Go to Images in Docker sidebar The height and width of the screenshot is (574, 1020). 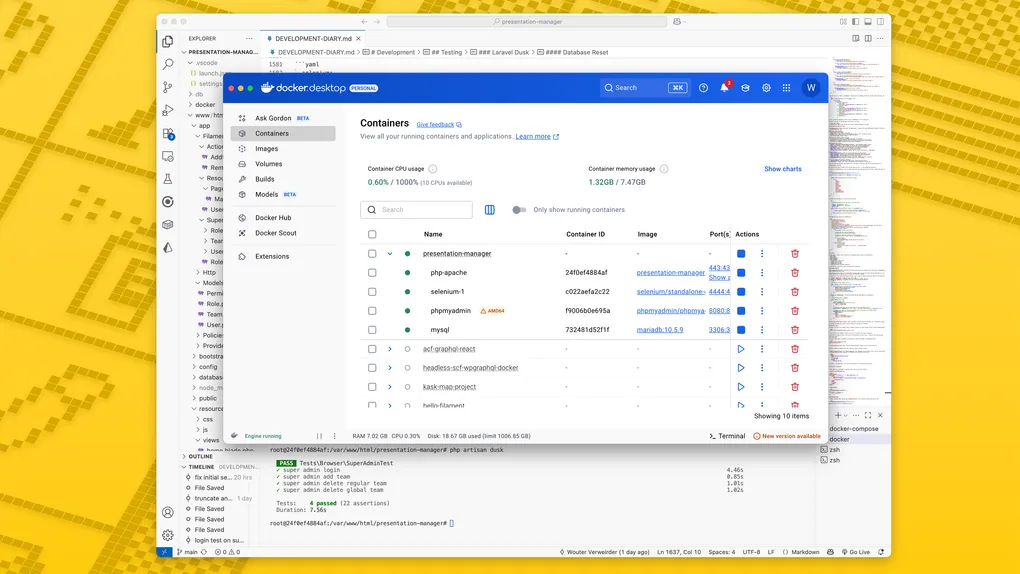(x=266, y=149)
